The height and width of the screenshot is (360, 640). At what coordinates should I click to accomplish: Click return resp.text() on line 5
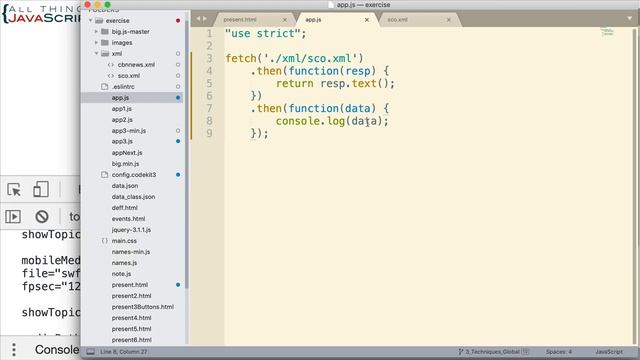335,83
